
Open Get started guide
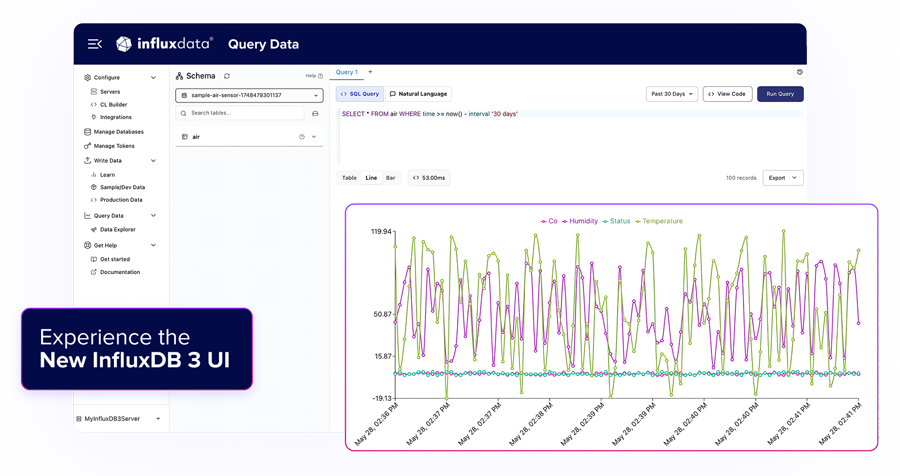point(115,259)
